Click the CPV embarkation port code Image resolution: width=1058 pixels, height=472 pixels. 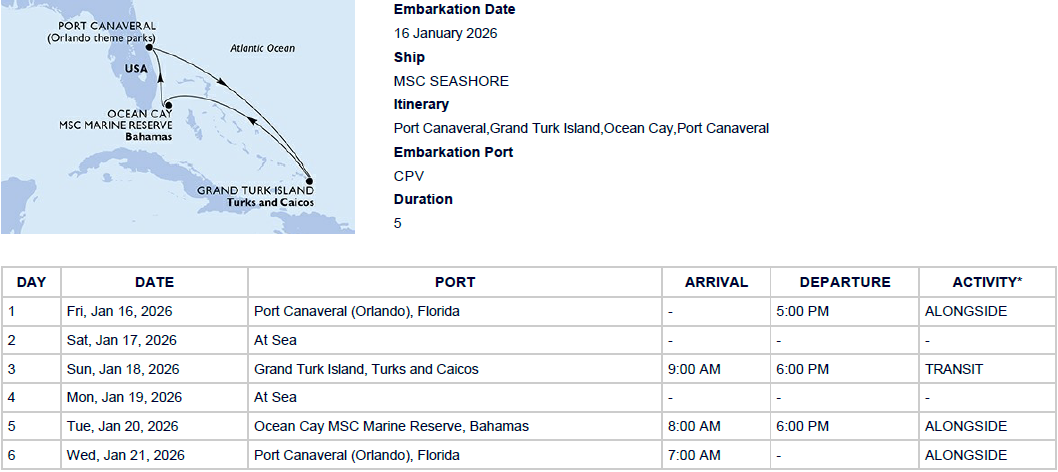[x=407, y=175]
